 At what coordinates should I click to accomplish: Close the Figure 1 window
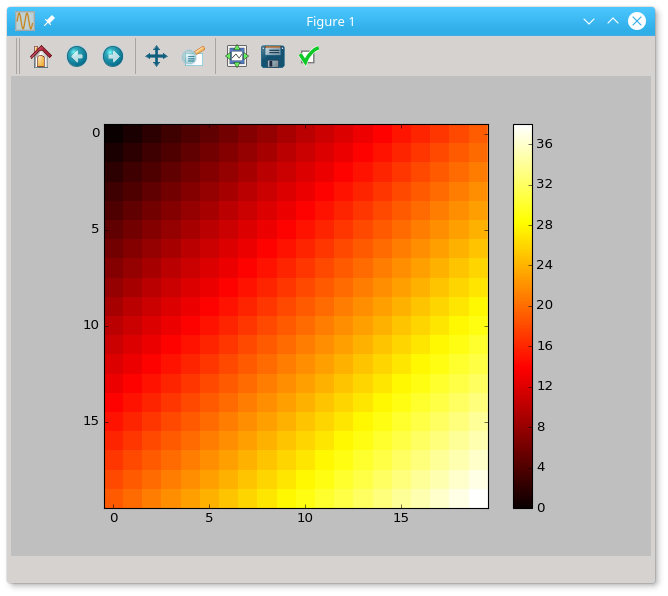coord(637,21)
